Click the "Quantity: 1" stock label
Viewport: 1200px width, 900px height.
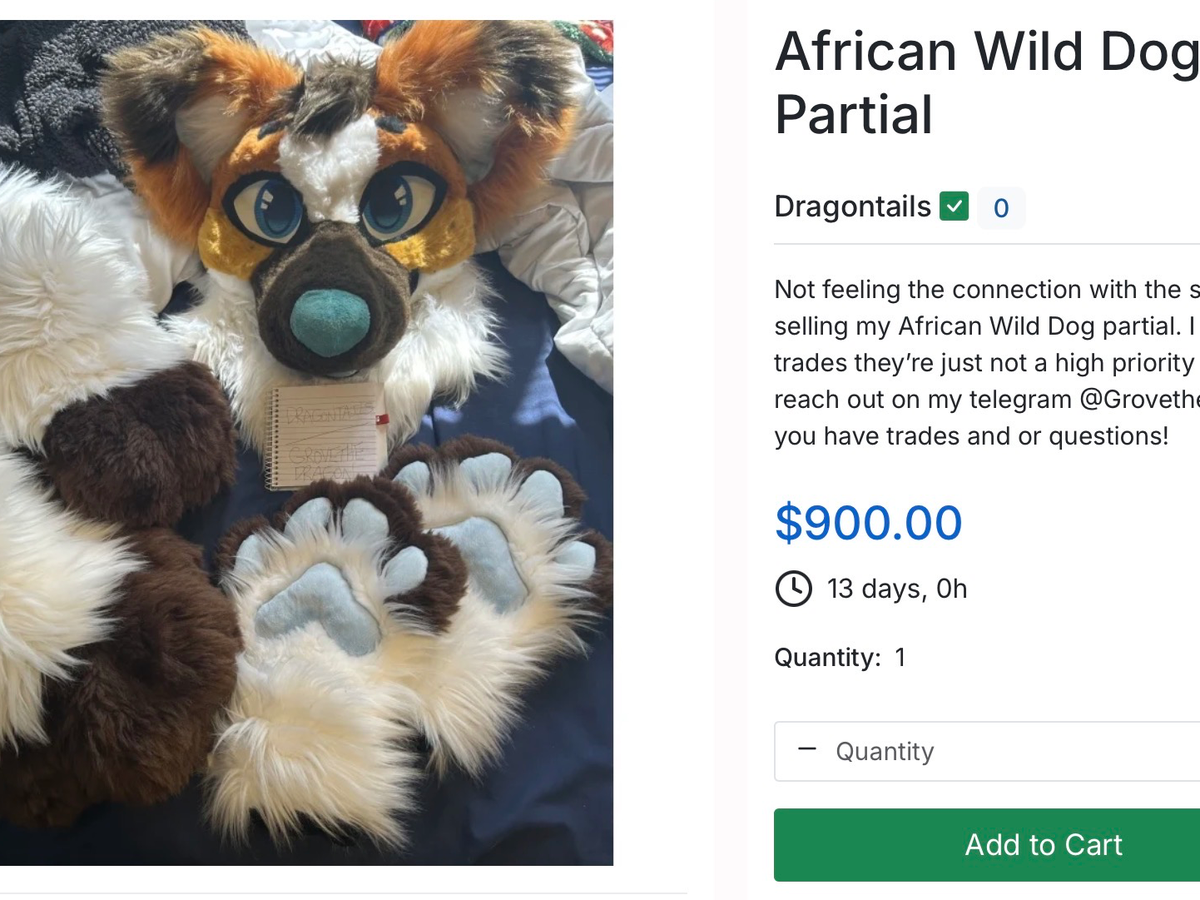[x=840, y=657]
